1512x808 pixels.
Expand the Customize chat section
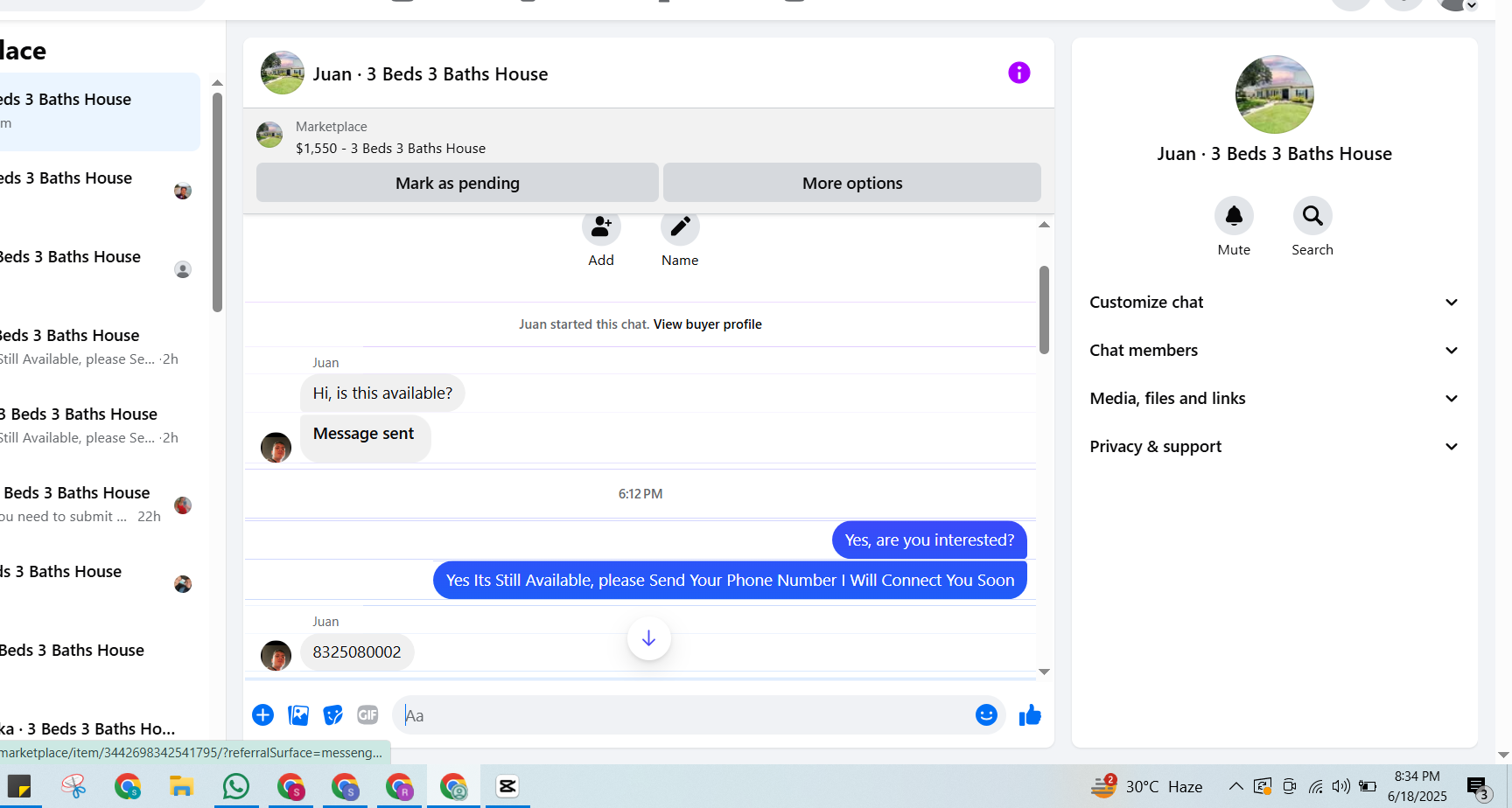click(1274, 303)
